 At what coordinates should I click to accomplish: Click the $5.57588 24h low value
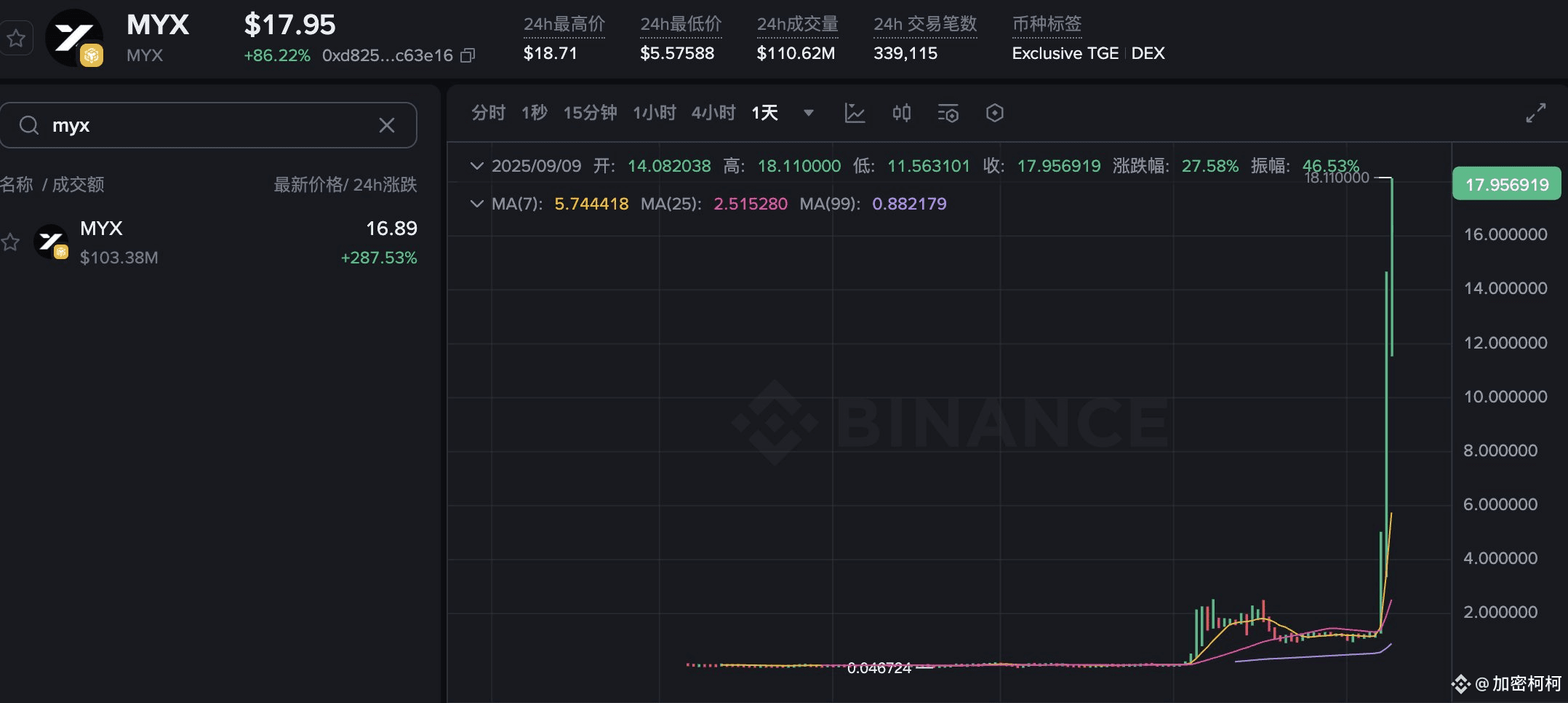677,53
